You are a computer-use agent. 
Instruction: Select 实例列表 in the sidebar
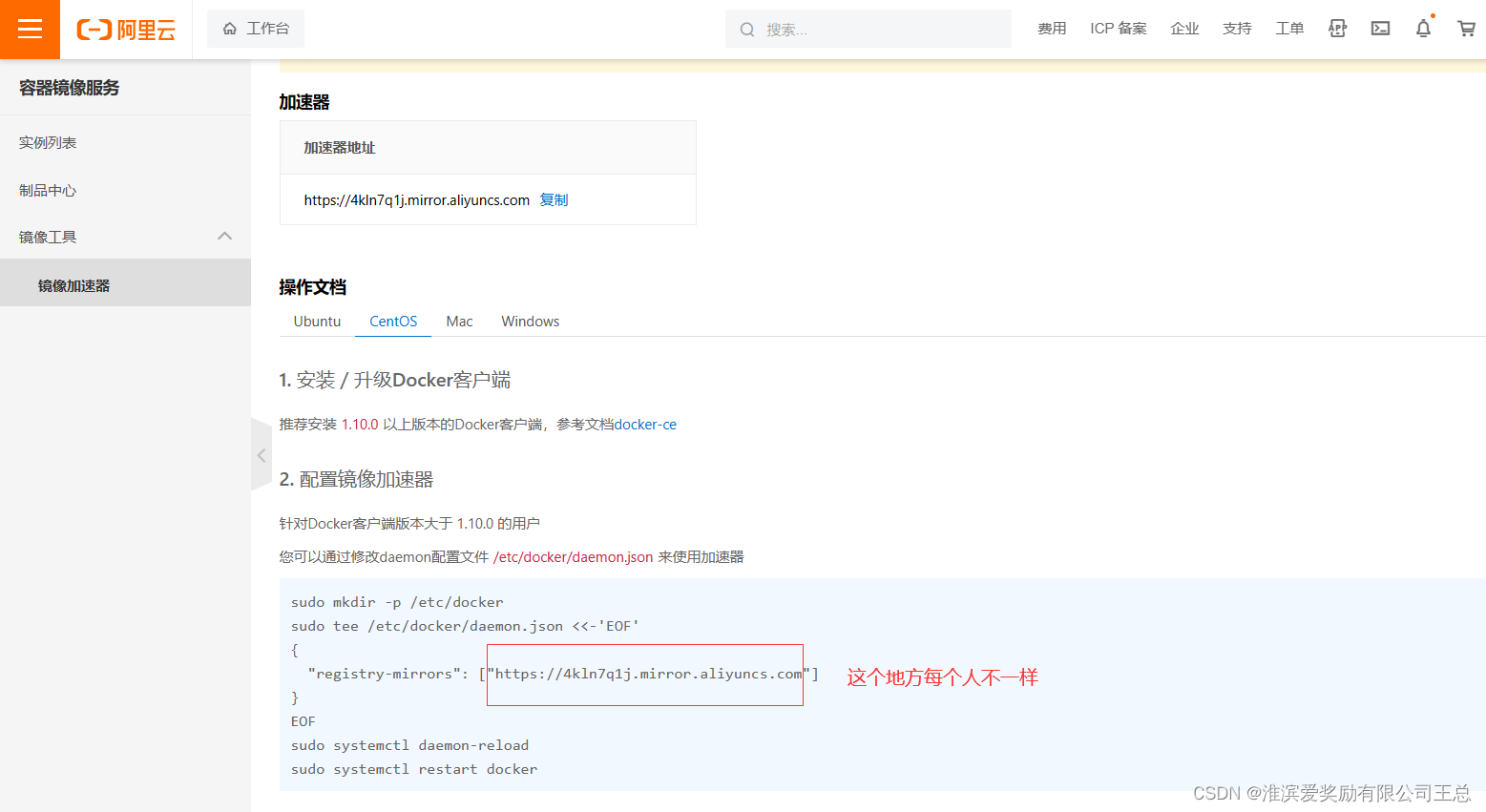[48, 142]
